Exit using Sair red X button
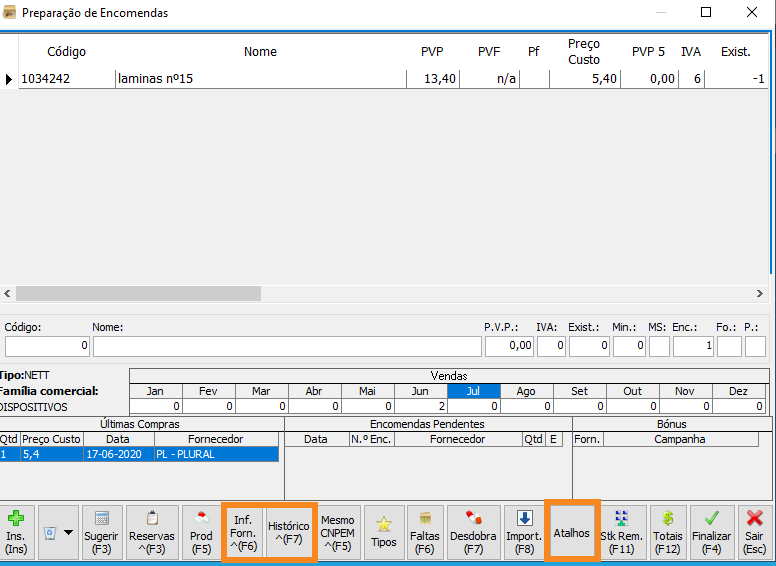 [x=755, y=532]
